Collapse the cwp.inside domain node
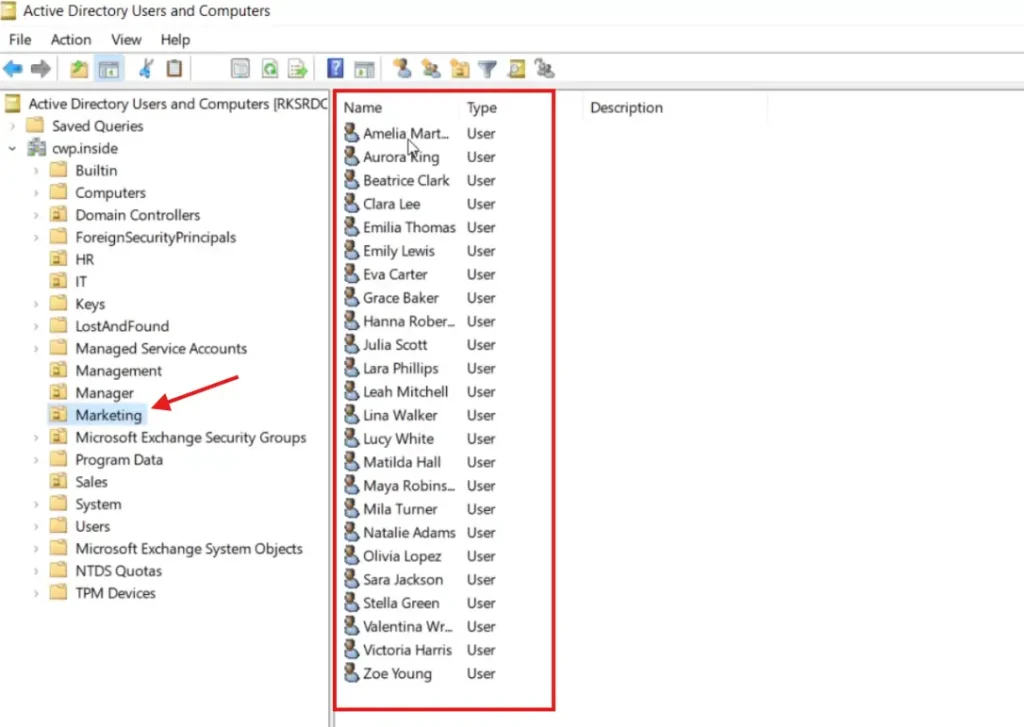 tap(12, 148)
